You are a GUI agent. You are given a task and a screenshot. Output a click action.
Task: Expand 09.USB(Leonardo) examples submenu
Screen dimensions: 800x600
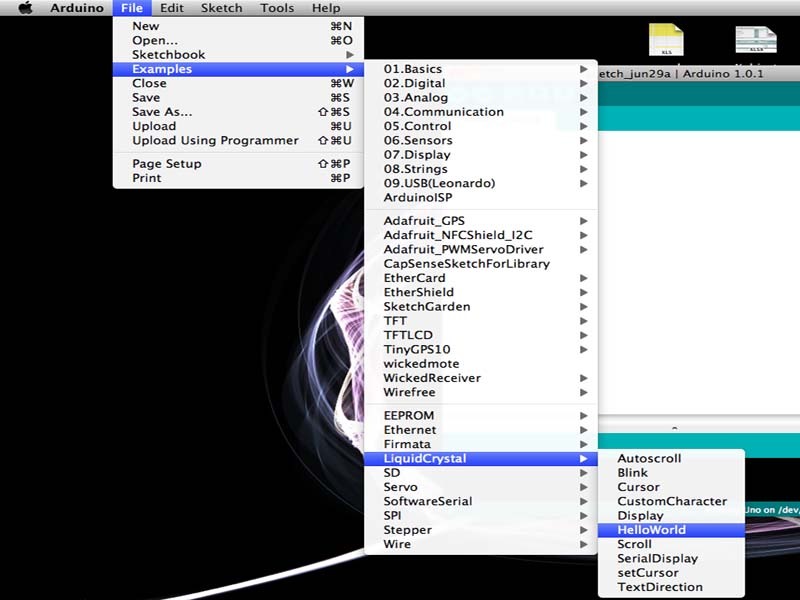(x=481, y=183)
